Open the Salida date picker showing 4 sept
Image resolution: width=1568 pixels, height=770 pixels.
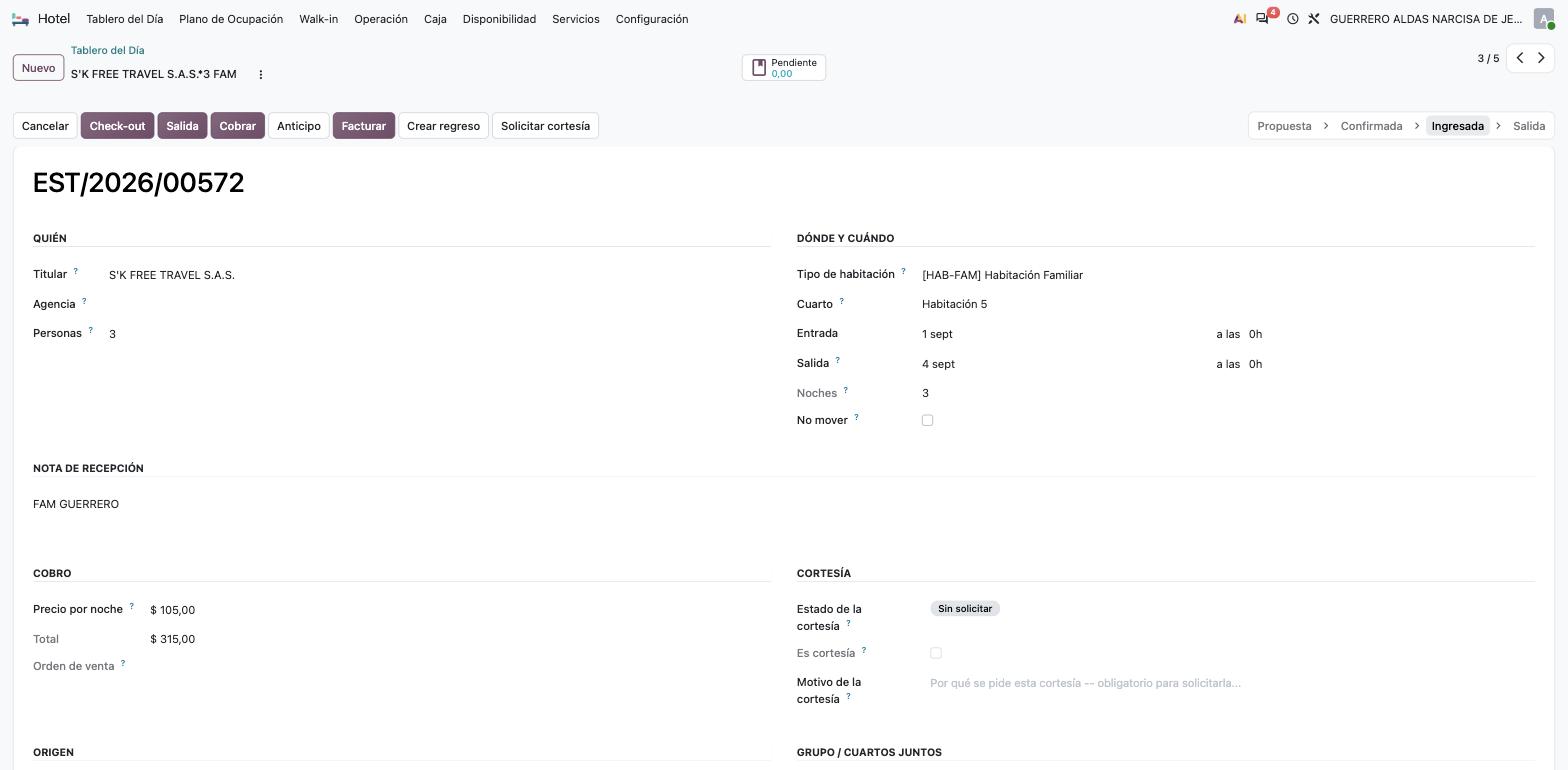(x=1063, y=364)
